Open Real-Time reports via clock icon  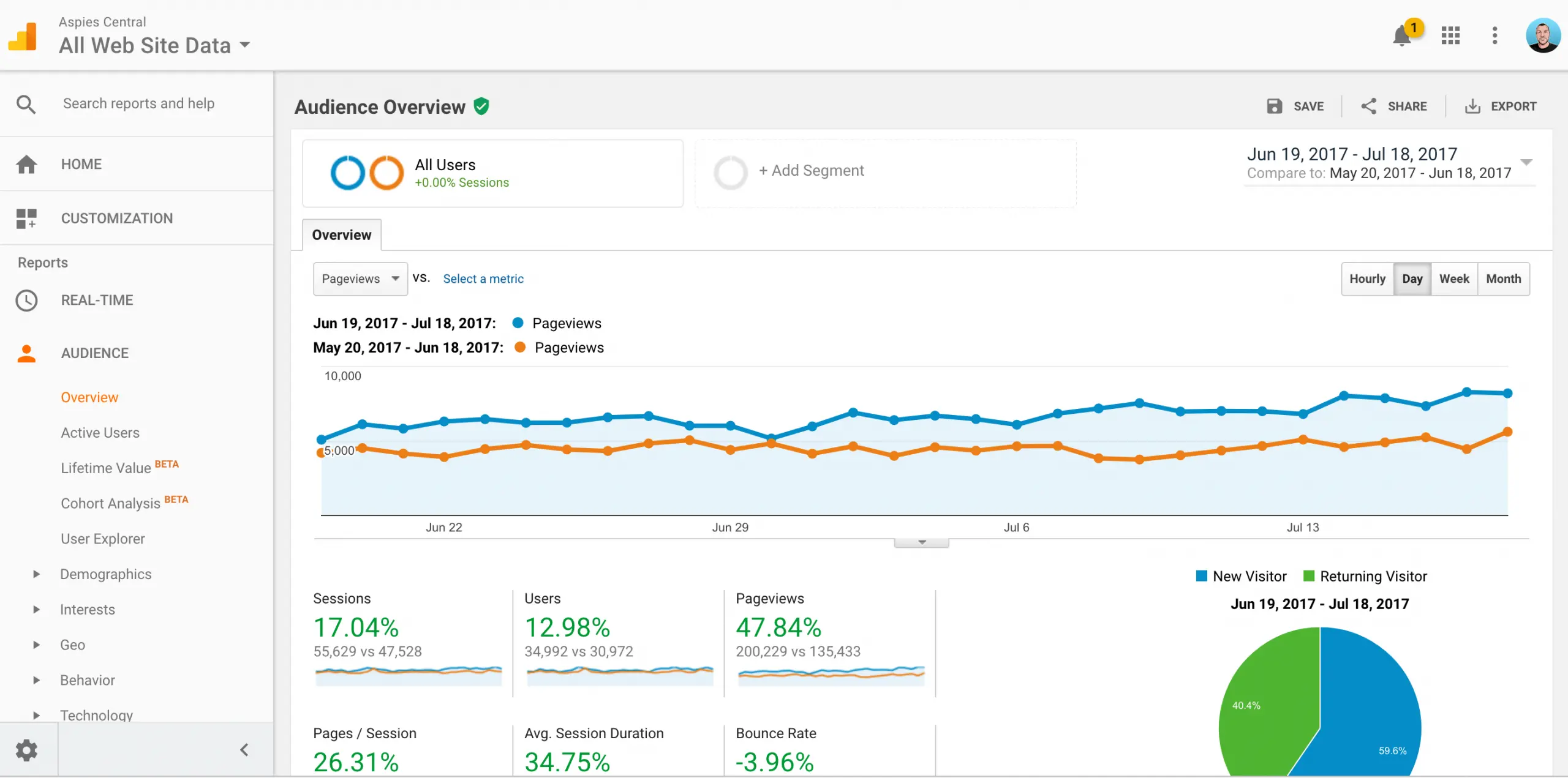pyautogui.click(x=26, y=301)
